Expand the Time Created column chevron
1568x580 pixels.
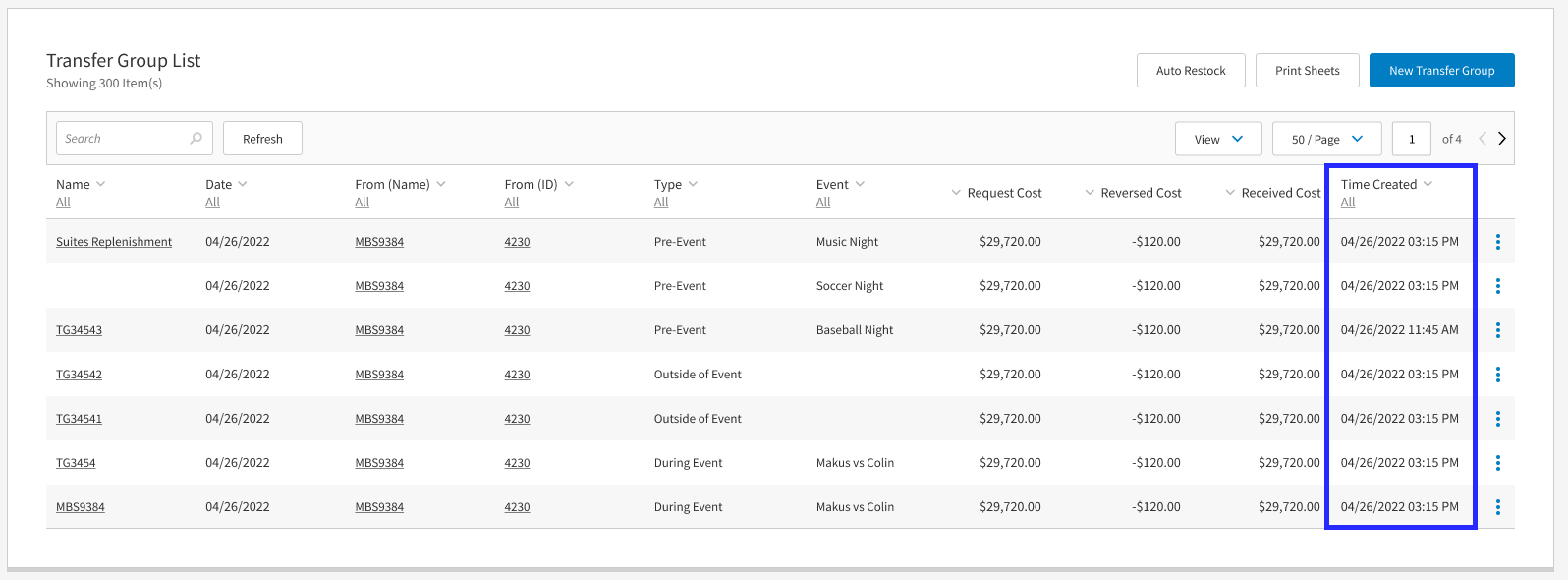click(x=1428, y=184)
